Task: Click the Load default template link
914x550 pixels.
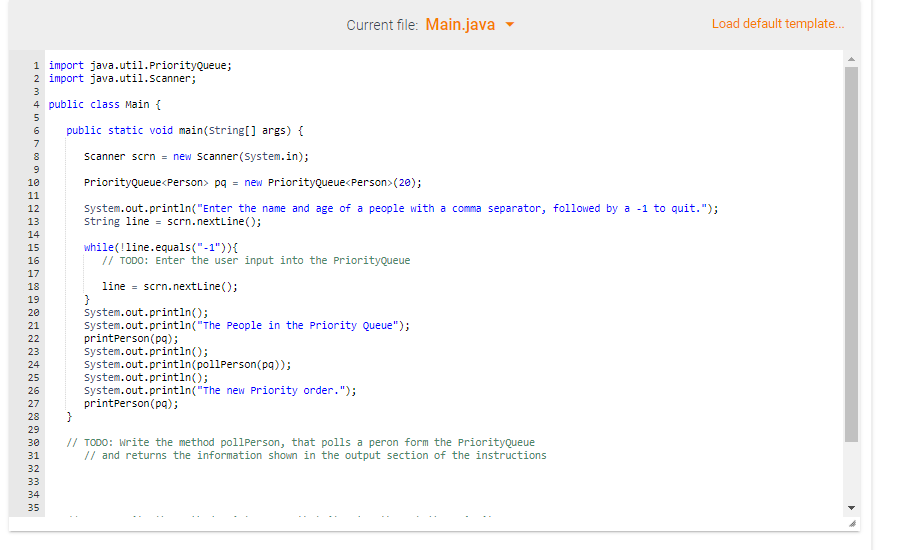Action: 778,24
